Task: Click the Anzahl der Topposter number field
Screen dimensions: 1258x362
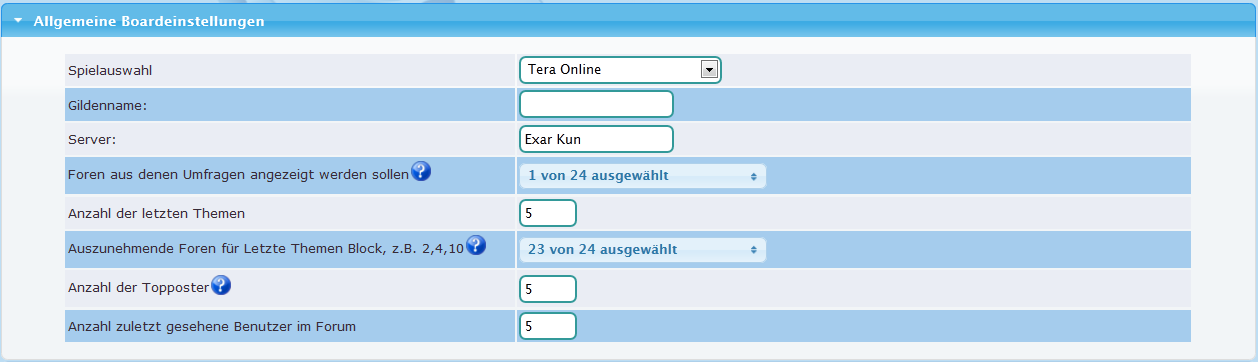Action: pyautogui.click(x=548, y=289)
